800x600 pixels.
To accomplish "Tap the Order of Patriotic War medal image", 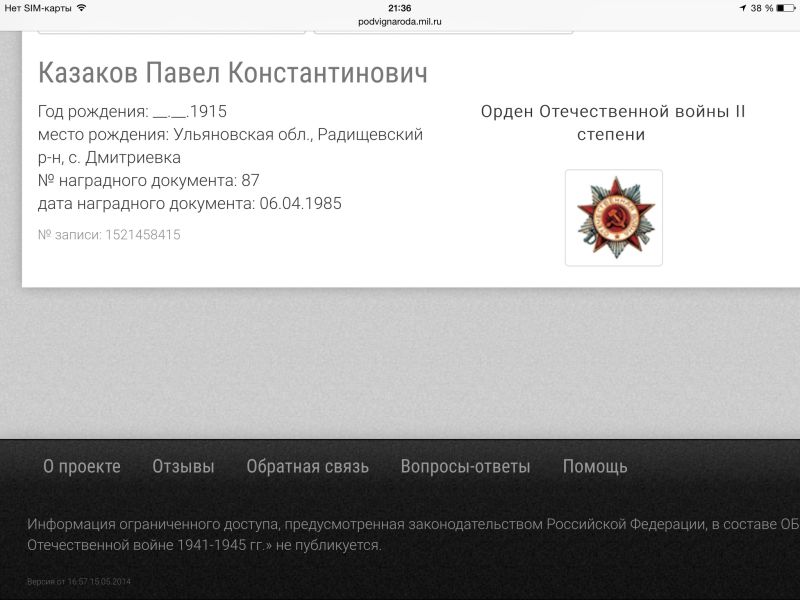I will 613,217.
